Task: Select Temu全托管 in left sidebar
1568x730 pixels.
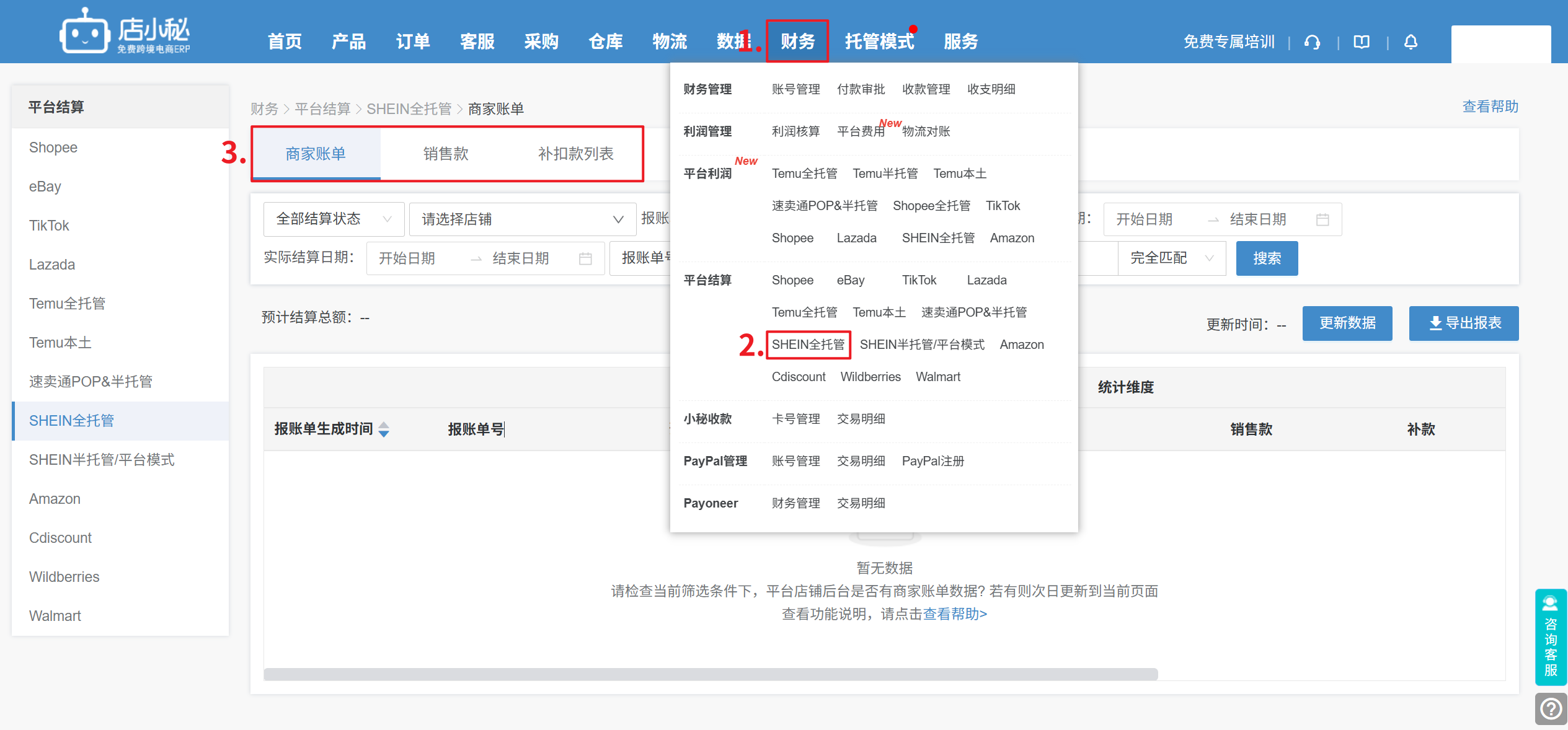Action: (67, 304)
